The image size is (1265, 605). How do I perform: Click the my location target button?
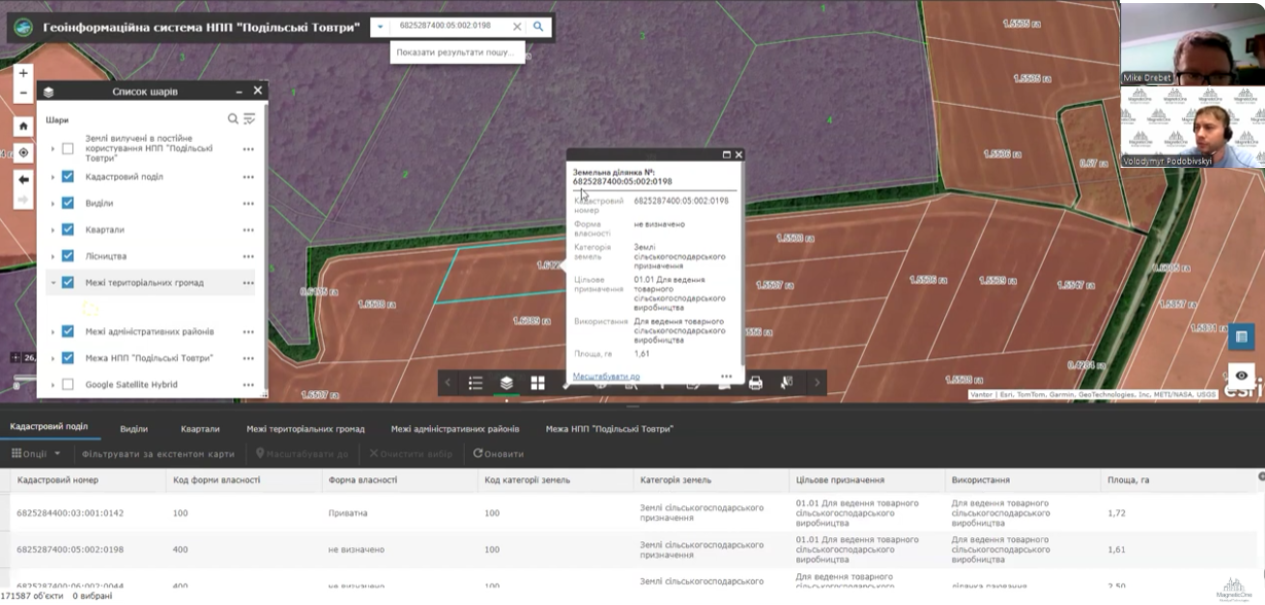tap(24, 153)
